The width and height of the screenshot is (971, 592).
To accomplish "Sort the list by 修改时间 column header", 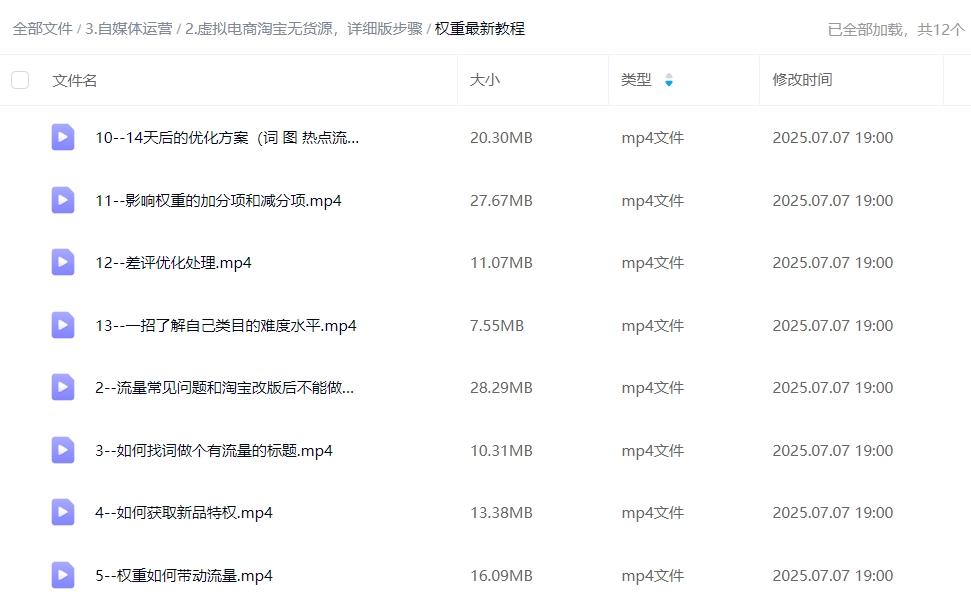I will pyautogui.click(x=802, y=80).
